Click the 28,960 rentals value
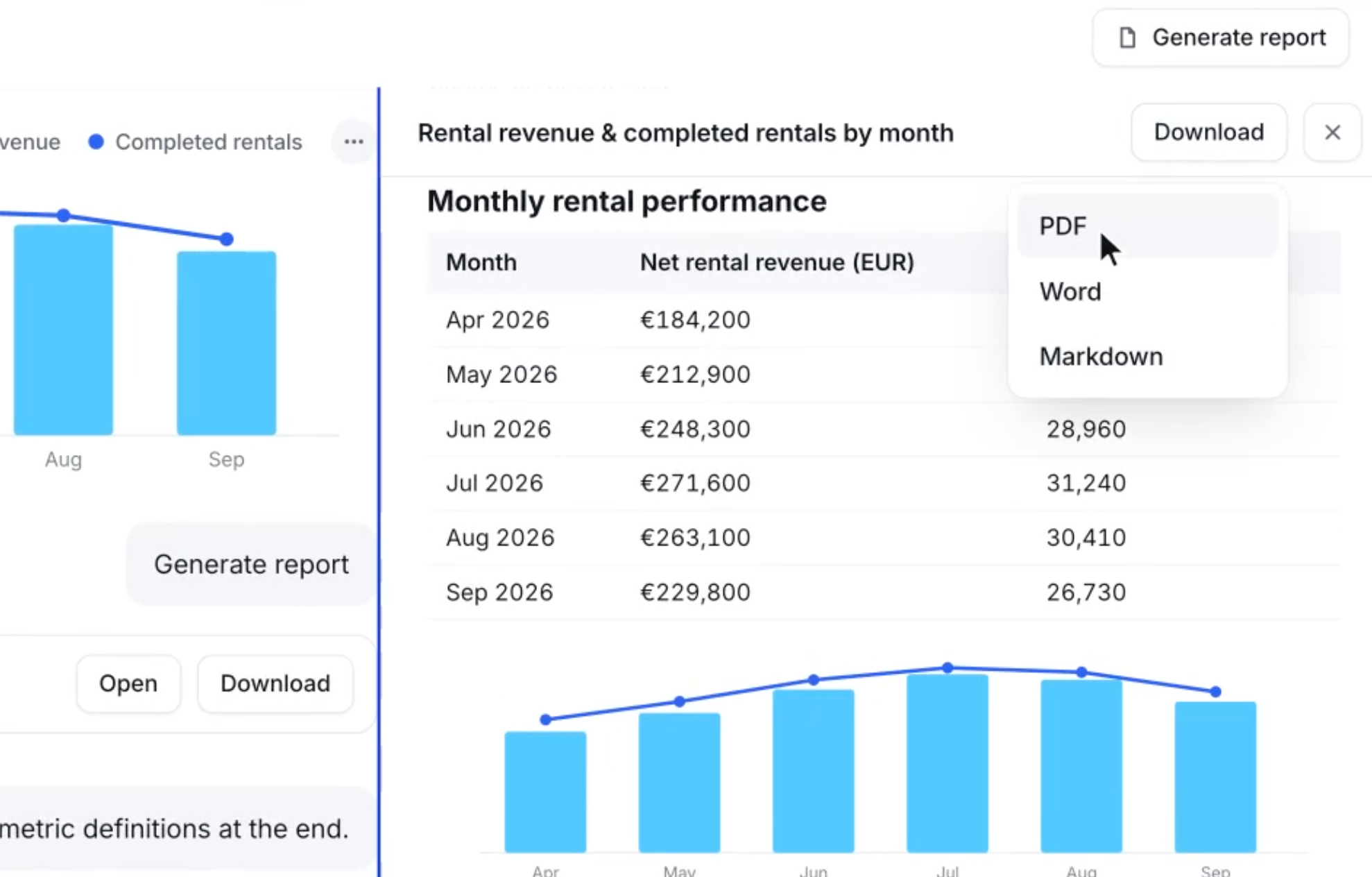Image resolution: width=1372 pixels, height=877 pixels. tap(1086, 429)
